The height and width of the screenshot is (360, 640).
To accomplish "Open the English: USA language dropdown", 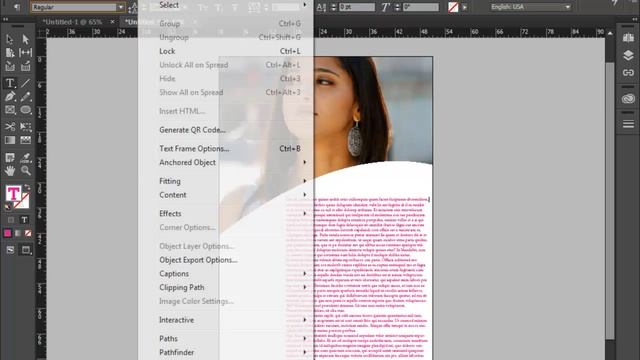I will (530, 7).
